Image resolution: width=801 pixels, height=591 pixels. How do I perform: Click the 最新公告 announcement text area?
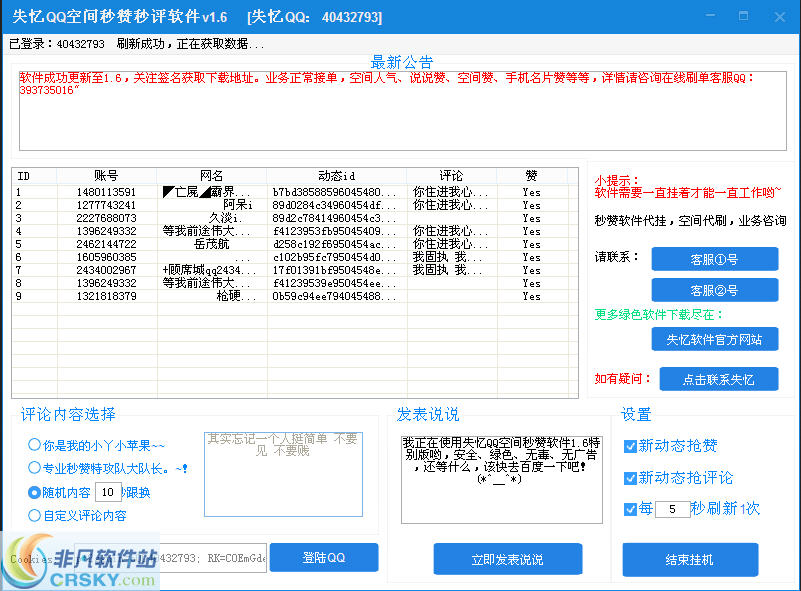coord(403,111)
